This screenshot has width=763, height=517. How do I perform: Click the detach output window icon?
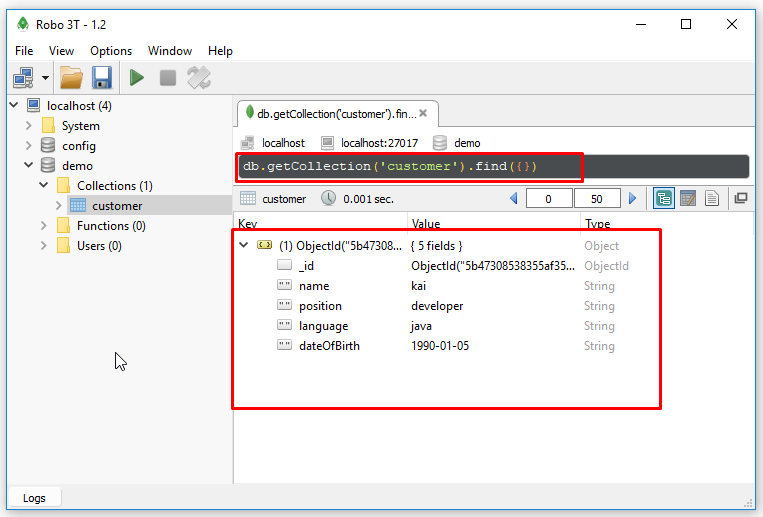coord(741,198)
